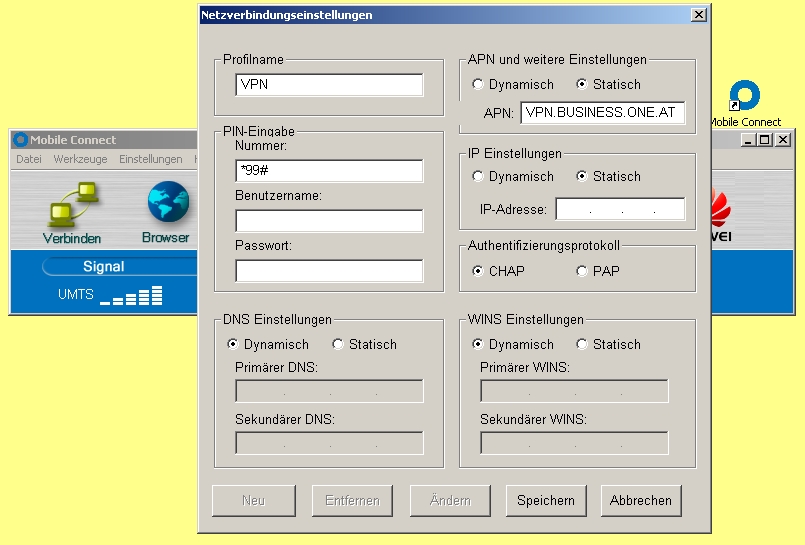Open the Datei menu
This screenshot has height=545, width=805.
[x=29, y=159]
